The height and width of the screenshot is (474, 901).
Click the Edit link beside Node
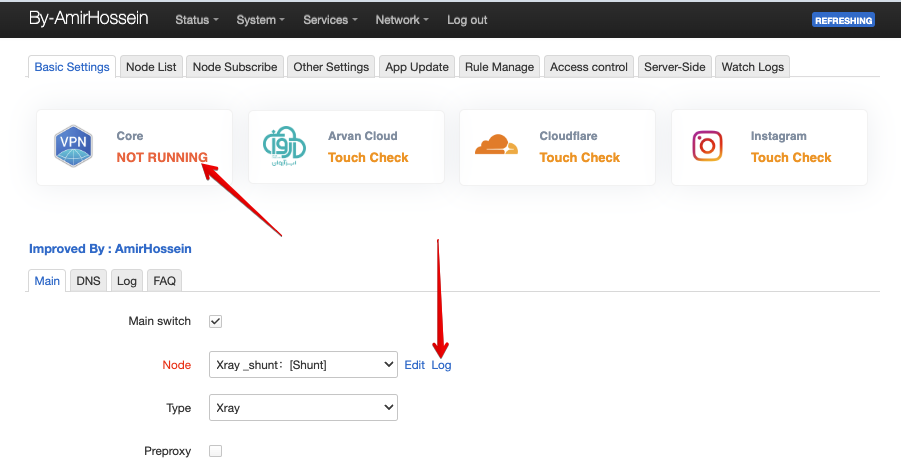click(x=414, y=365)
